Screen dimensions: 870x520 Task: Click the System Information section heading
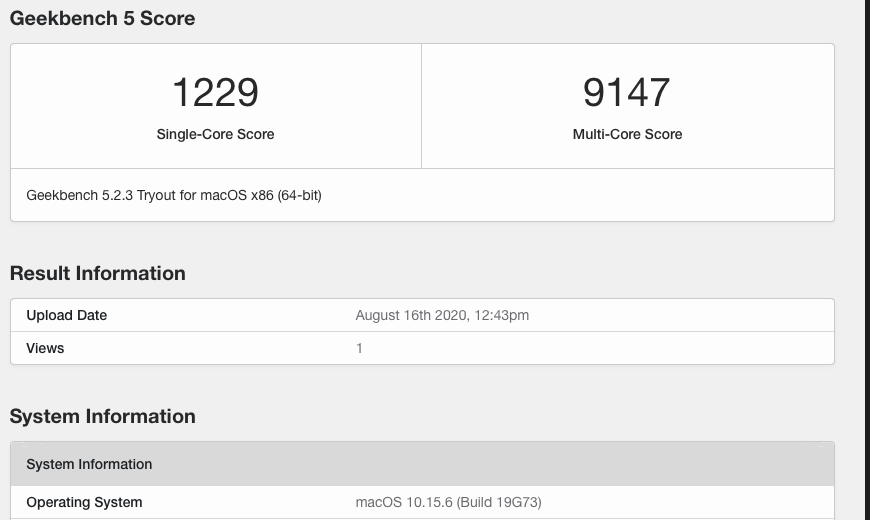click(x=102, y=416)
